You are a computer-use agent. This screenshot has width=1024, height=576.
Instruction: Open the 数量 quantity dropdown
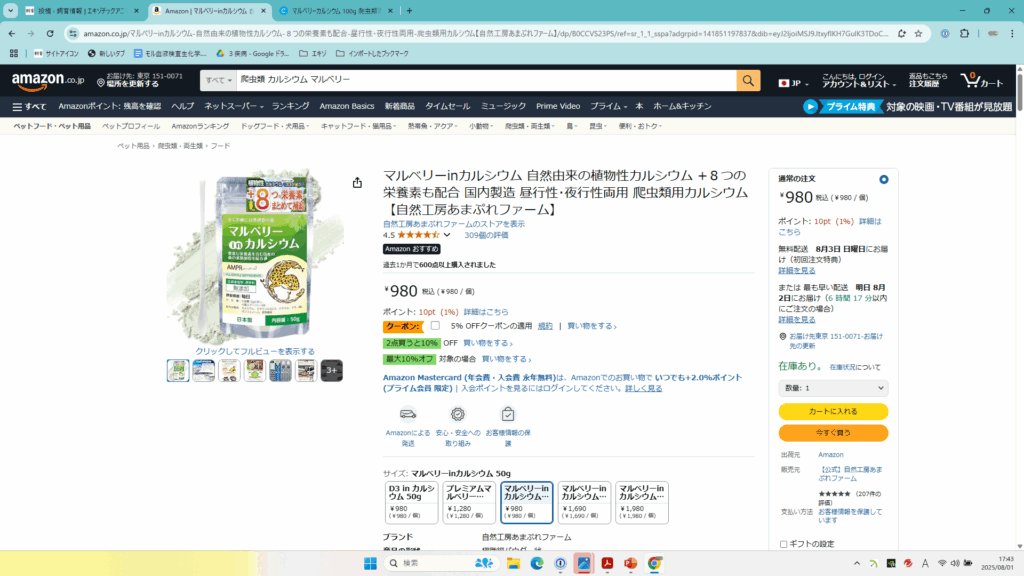[x=833, y=388]
